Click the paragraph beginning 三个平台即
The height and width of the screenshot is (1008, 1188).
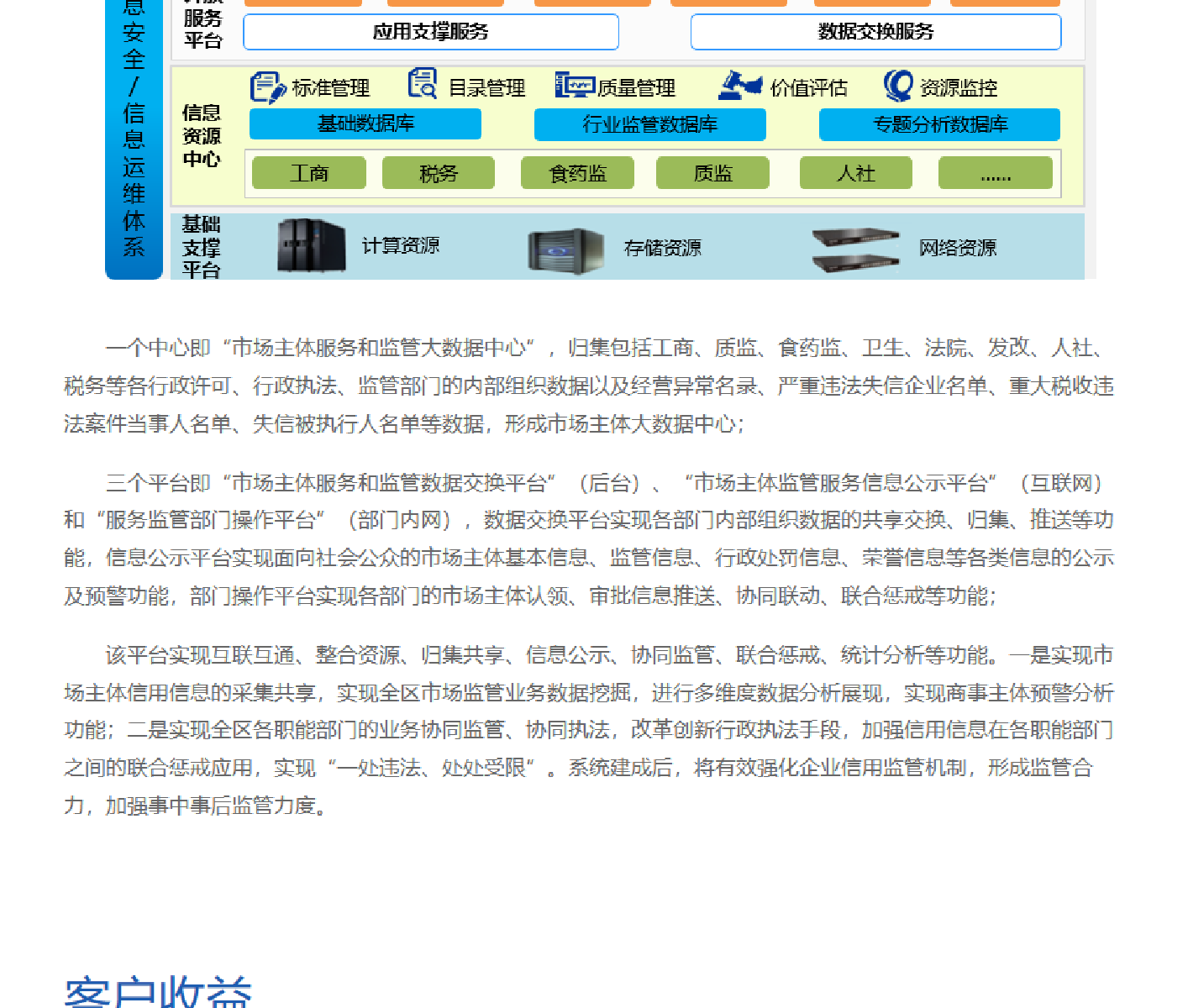589,539
